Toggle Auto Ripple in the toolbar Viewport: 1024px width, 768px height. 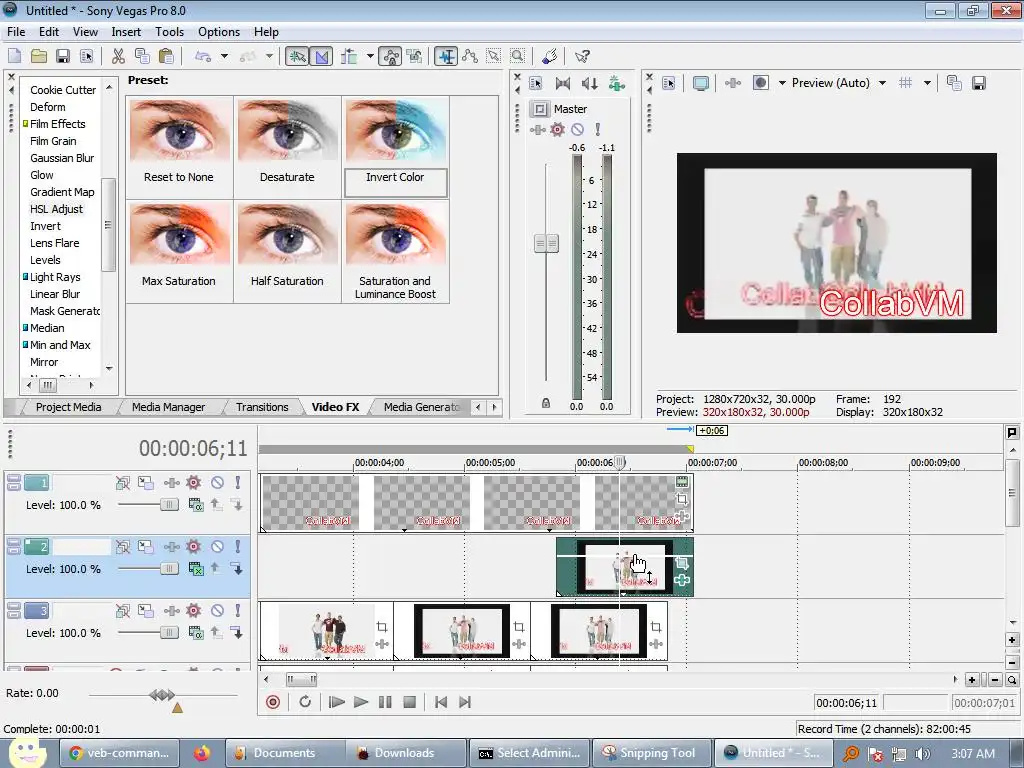[349, 56]
